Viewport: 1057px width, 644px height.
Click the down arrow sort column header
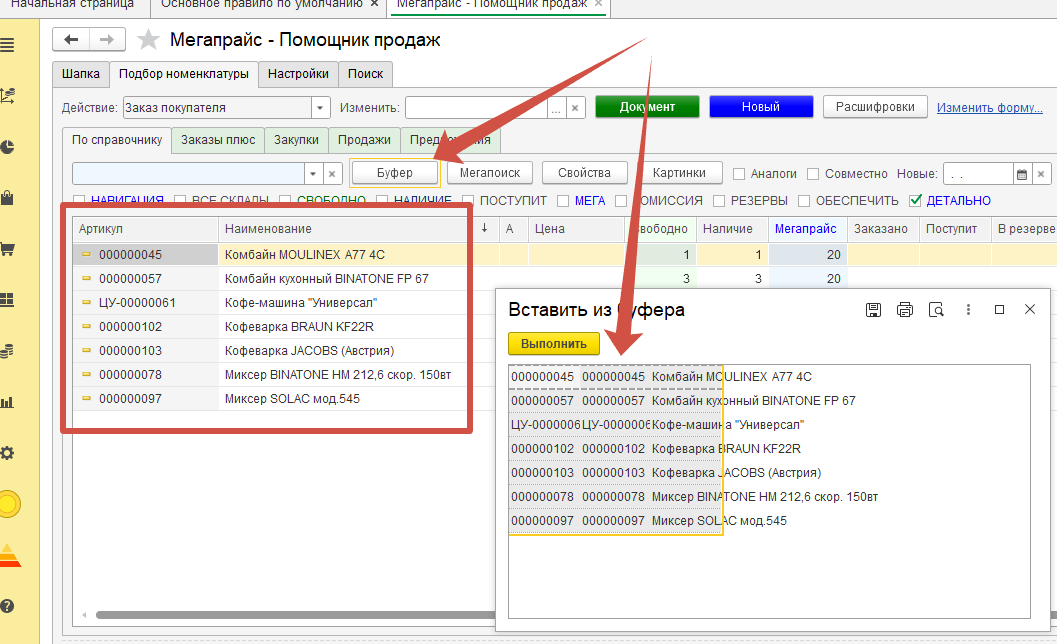click(484, 229)
